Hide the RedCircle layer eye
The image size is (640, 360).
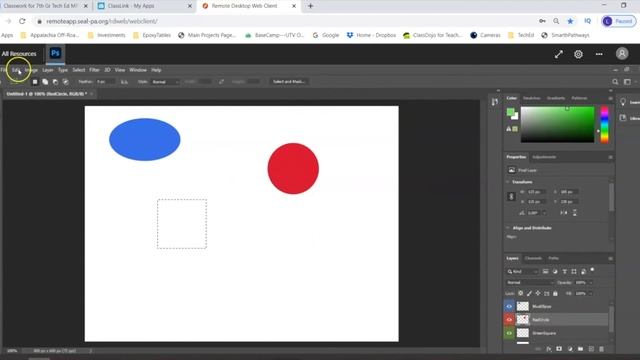coord(509,320)
